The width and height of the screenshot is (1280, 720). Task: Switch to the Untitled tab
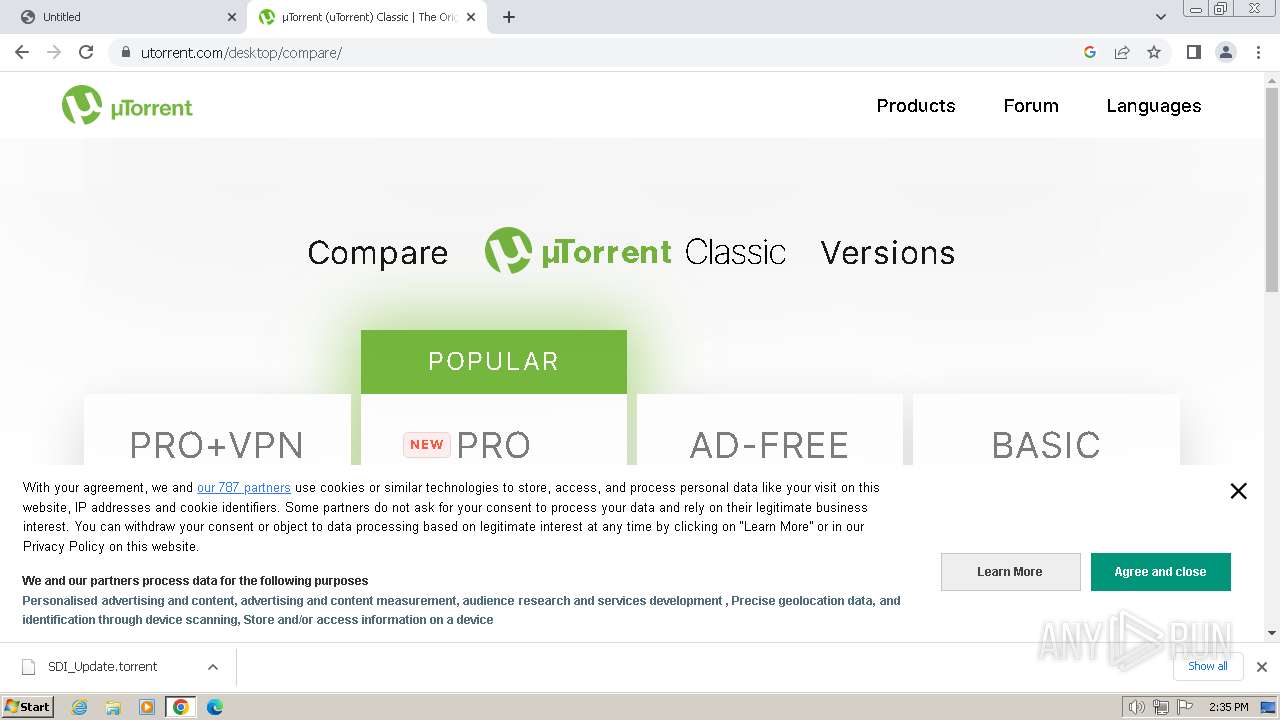click(125, 17)
